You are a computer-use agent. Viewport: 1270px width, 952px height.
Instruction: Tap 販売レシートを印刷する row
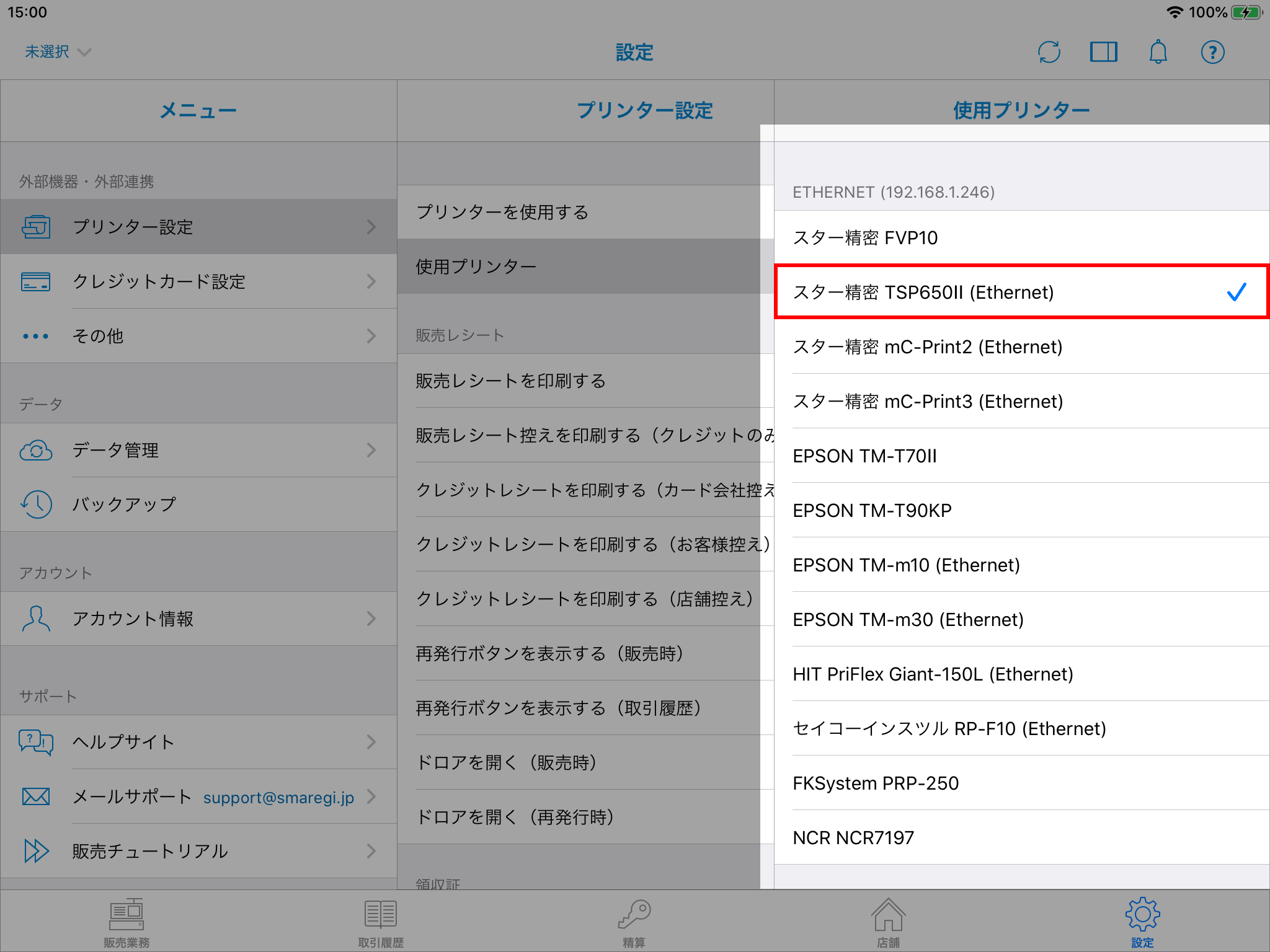pyautogui.click(x=585, y=381)
